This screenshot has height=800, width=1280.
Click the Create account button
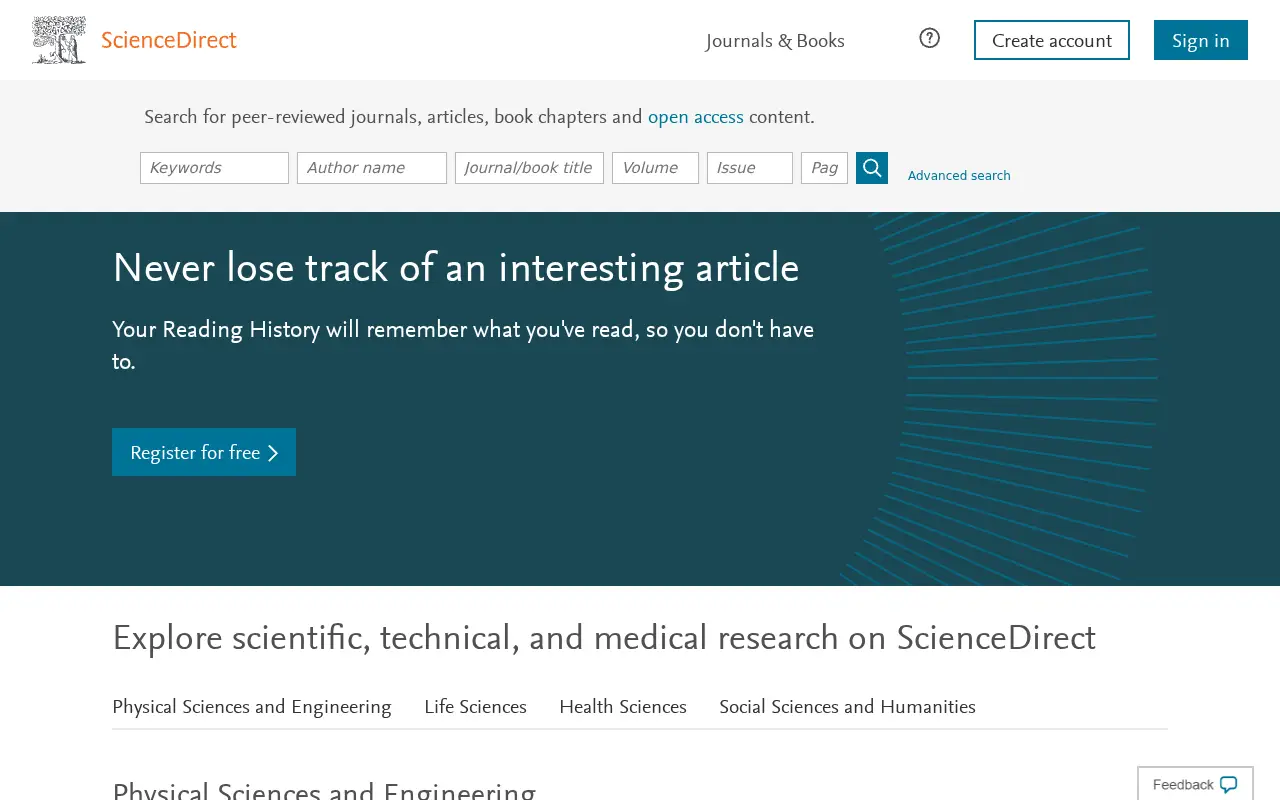(x=1052, y=40)
